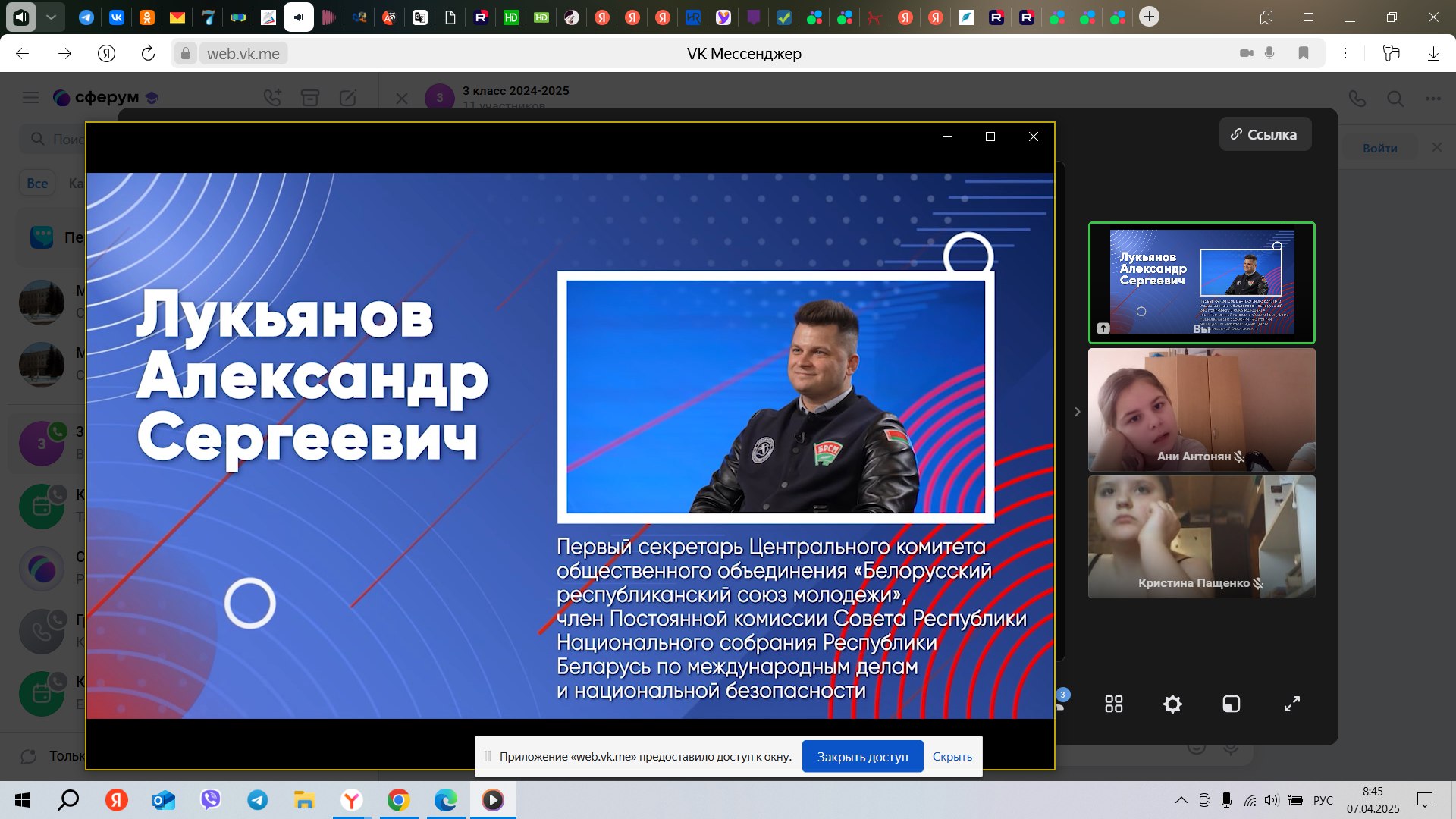The width and height of the screenshot is (1456, 819).
Task: Select Ани Антонян's video tile
Action: click(1201, 409)
